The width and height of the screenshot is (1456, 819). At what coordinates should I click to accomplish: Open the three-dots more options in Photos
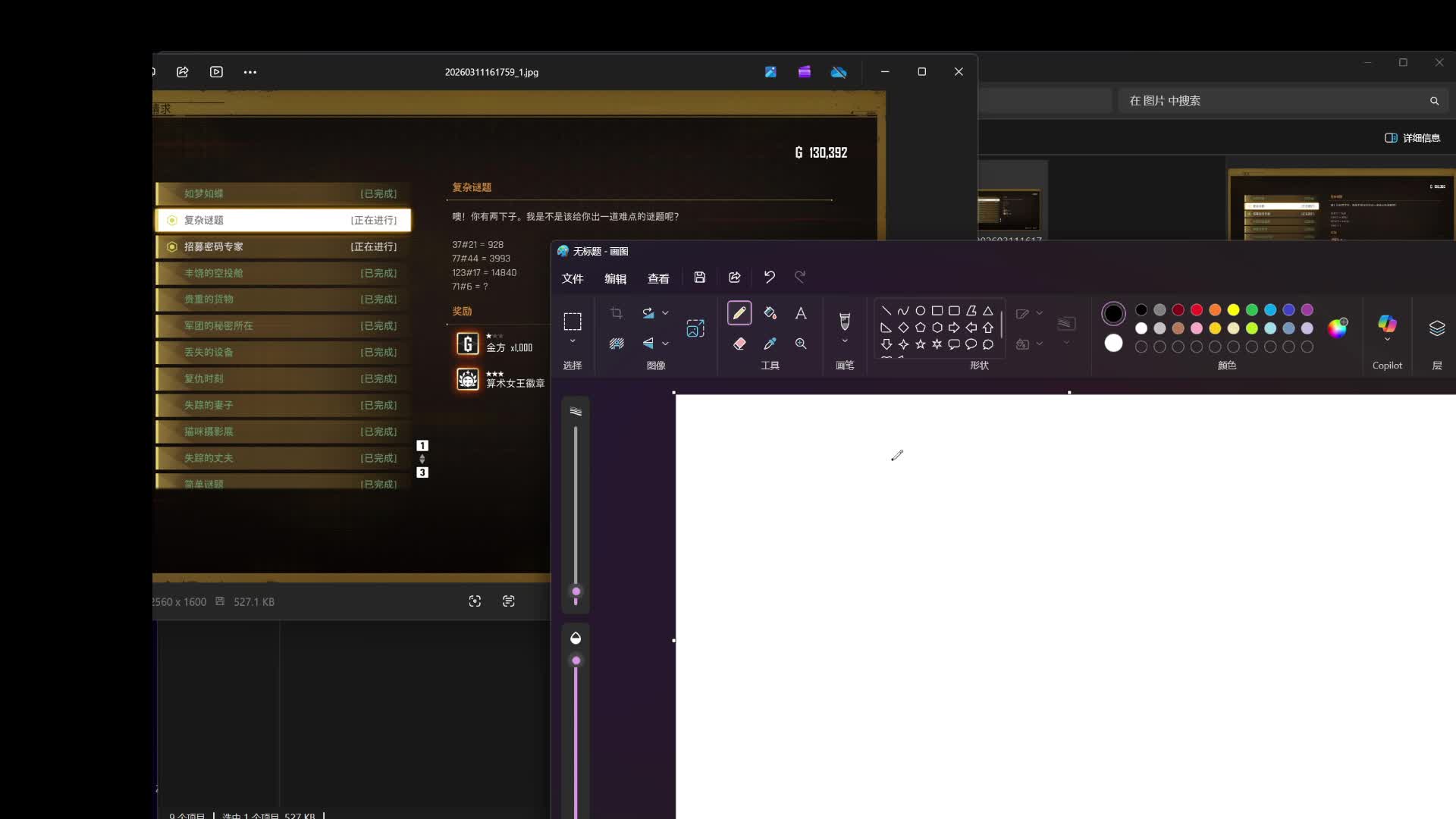point(250,72)
